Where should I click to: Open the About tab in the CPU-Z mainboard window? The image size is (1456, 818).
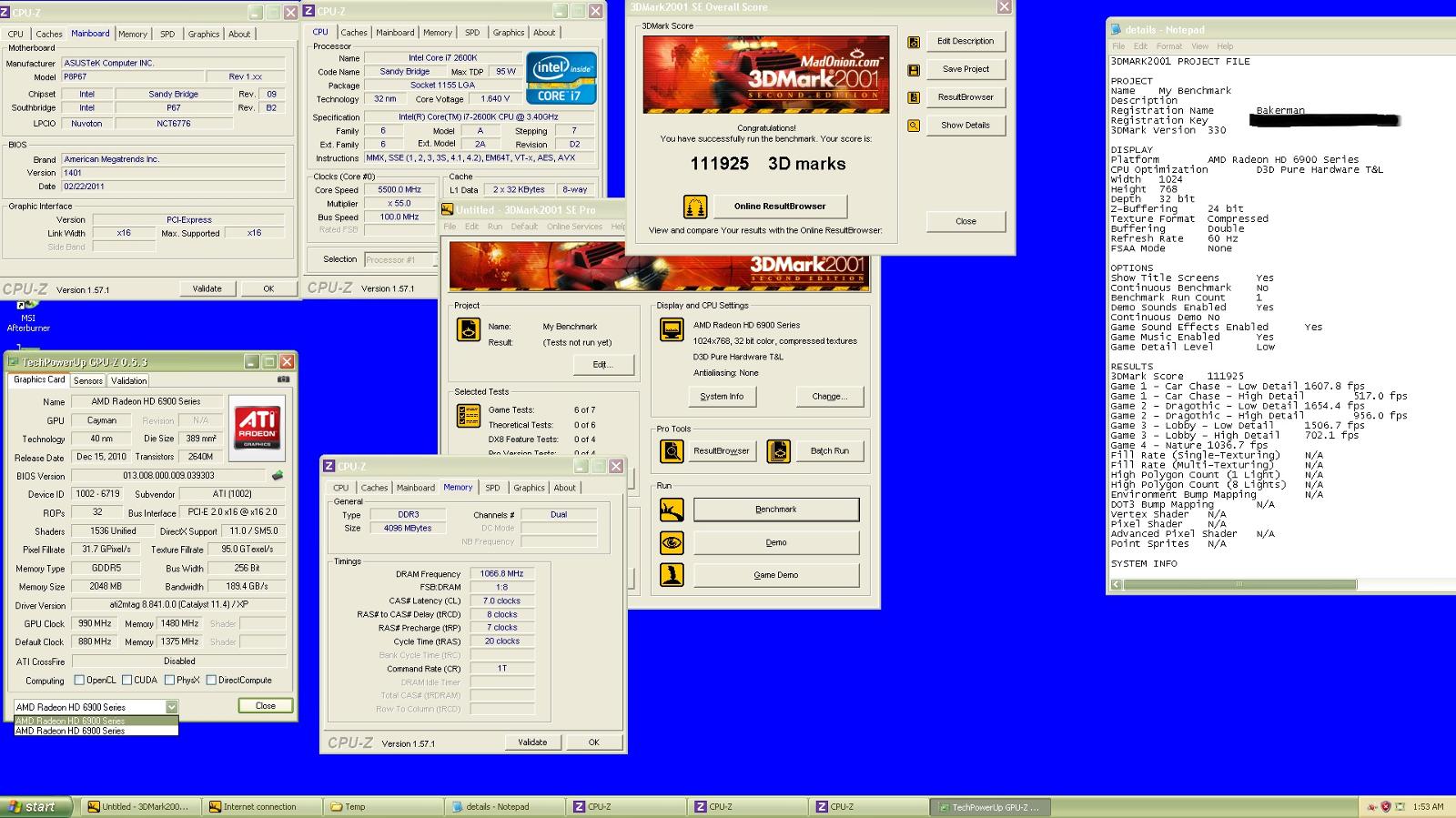coord(239,35)
